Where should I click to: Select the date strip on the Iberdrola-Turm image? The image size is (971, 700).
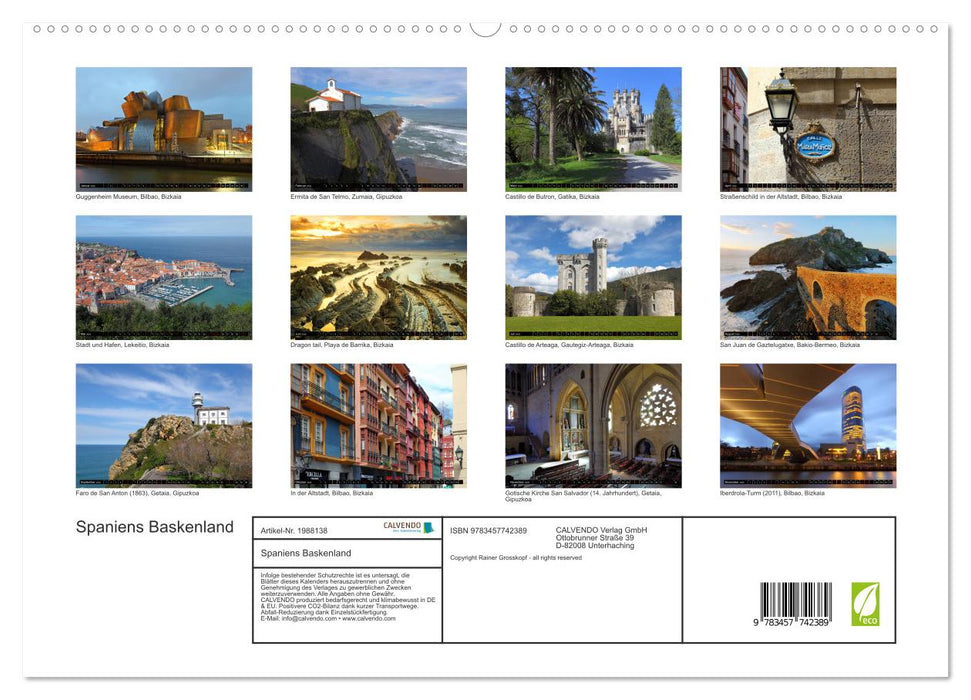pos(807,481)
